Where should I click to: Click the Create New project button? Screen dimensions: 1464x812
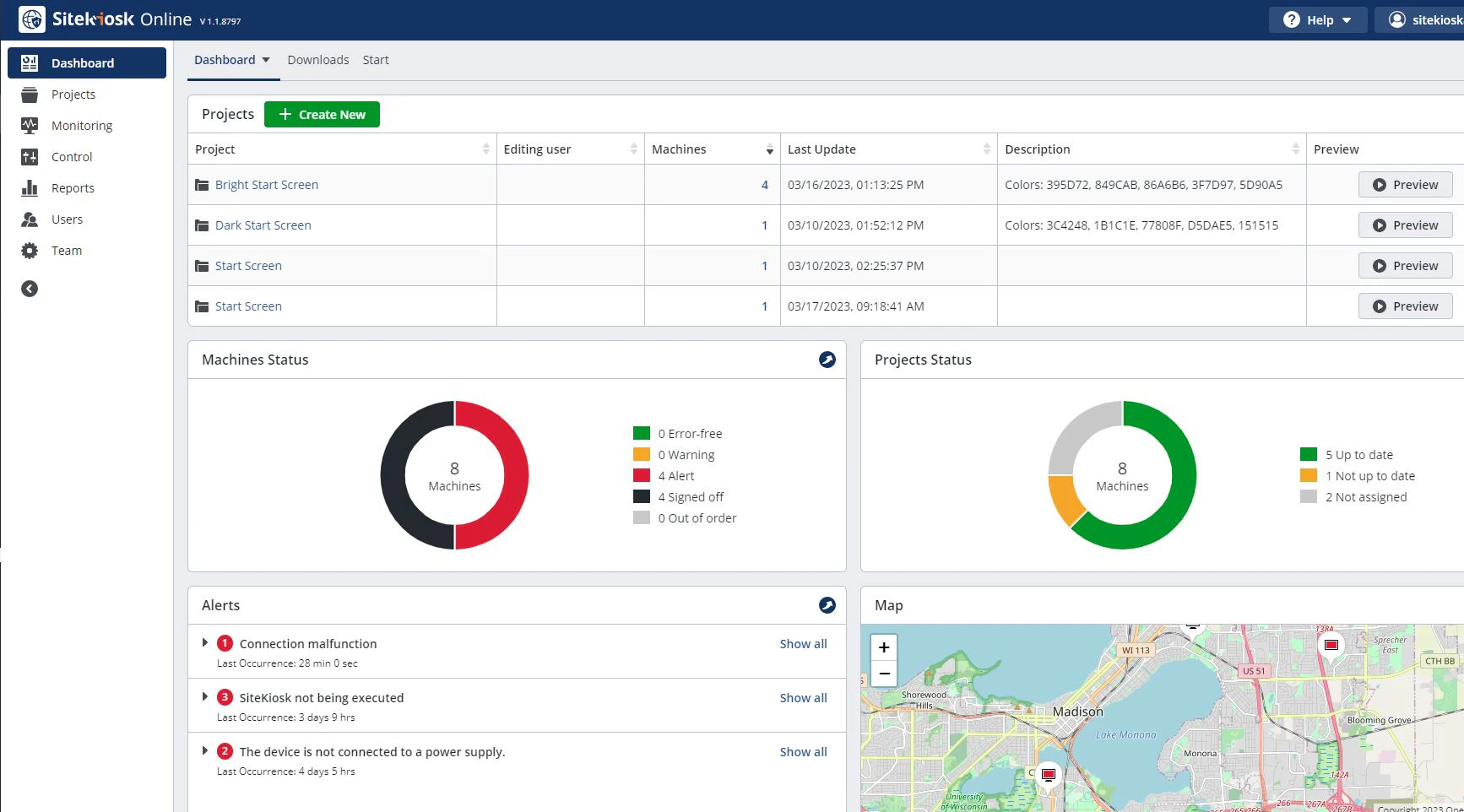(322, 115)
